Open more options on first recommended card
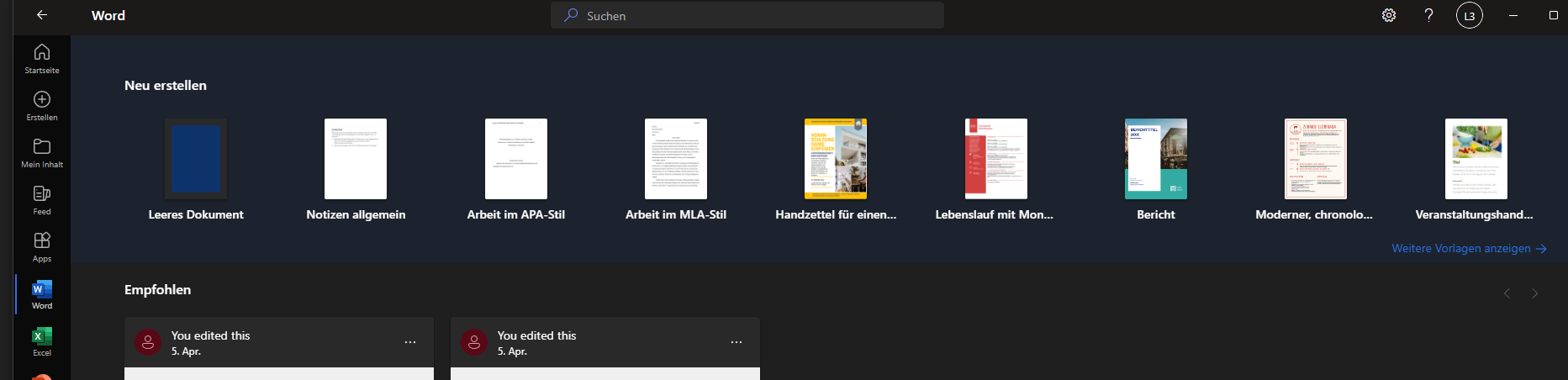Image resolution: width=1568 pixels, height=380 pixels. (410, 342)
